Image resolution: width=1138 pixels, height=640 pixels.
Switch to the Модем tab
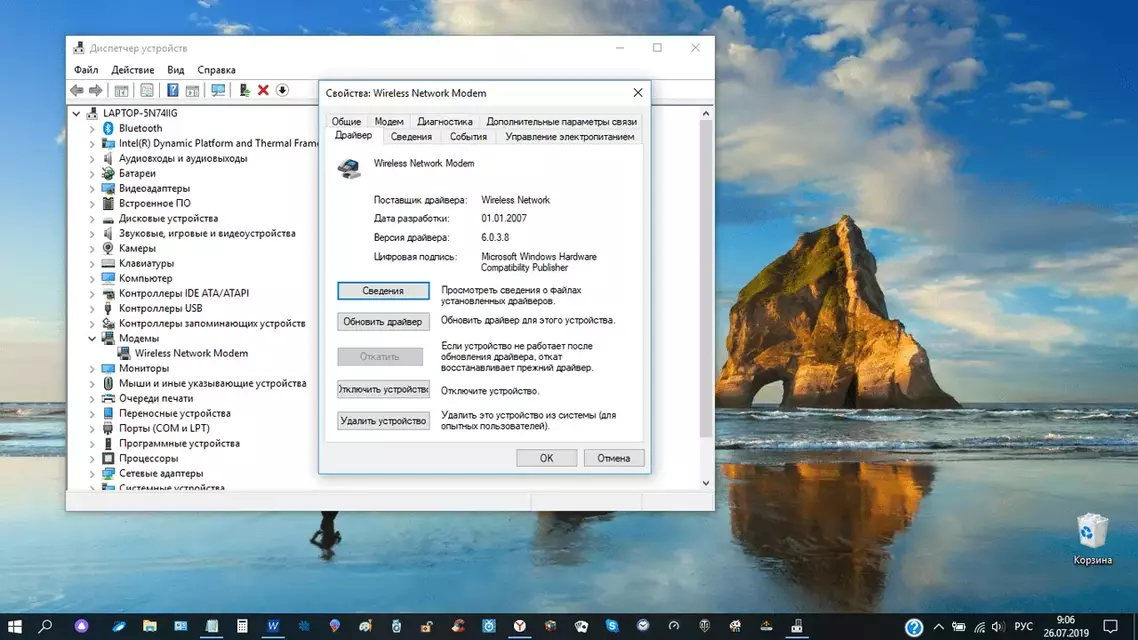(x=389, y=120)
